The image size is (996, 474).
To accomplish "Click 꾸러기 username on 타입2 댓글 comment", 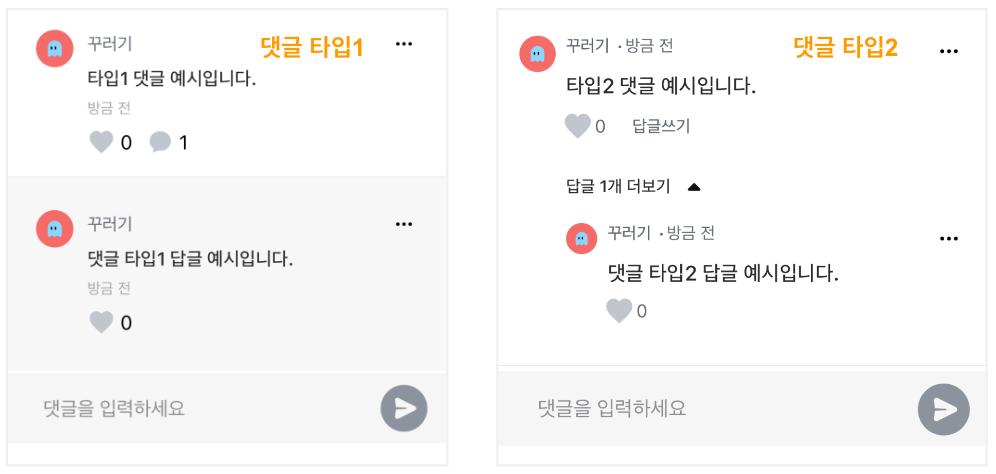I will click(x=588, y=46).
